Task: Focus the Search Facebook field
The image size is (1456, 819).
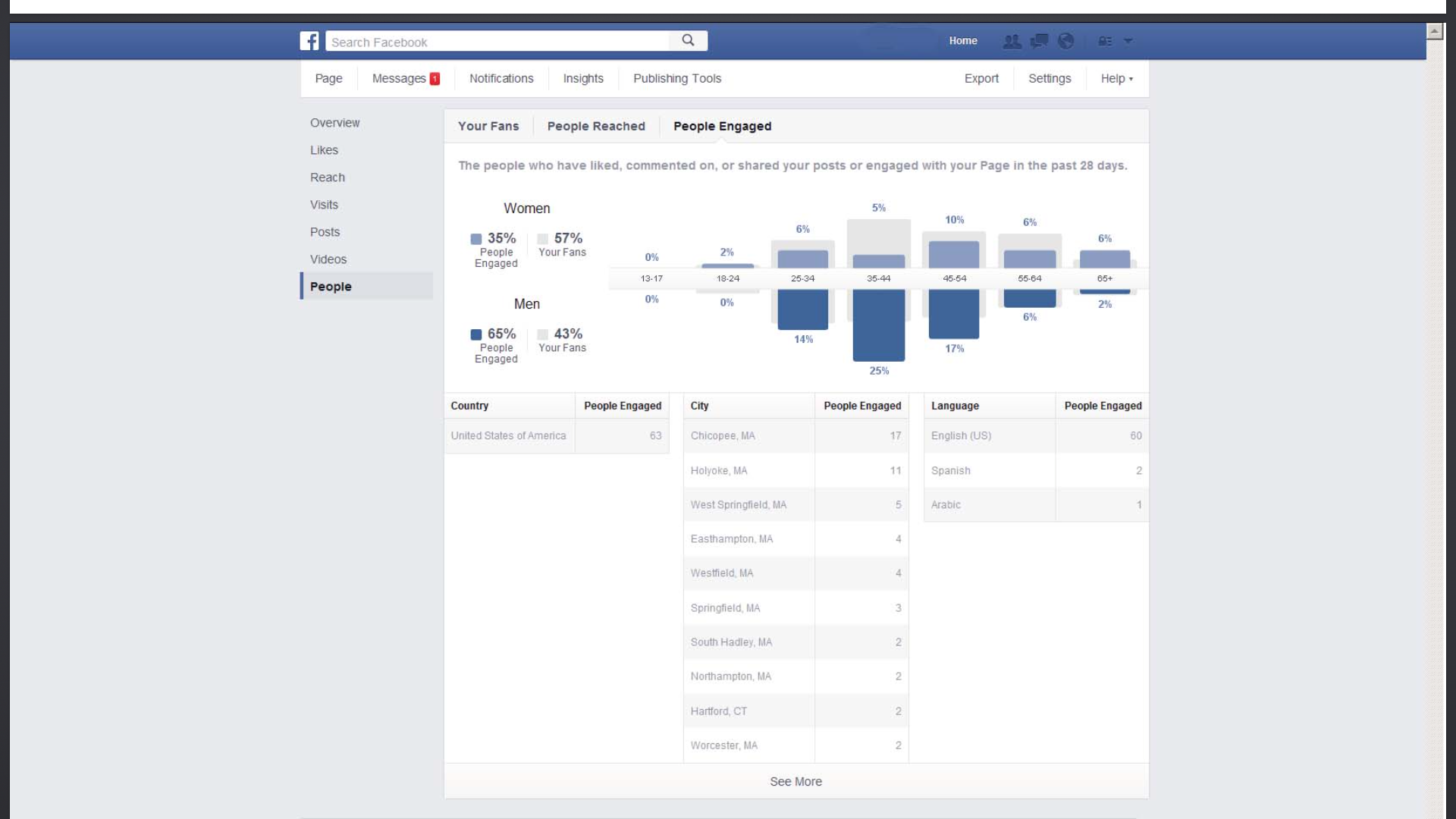Action: (x=497, y=42)
